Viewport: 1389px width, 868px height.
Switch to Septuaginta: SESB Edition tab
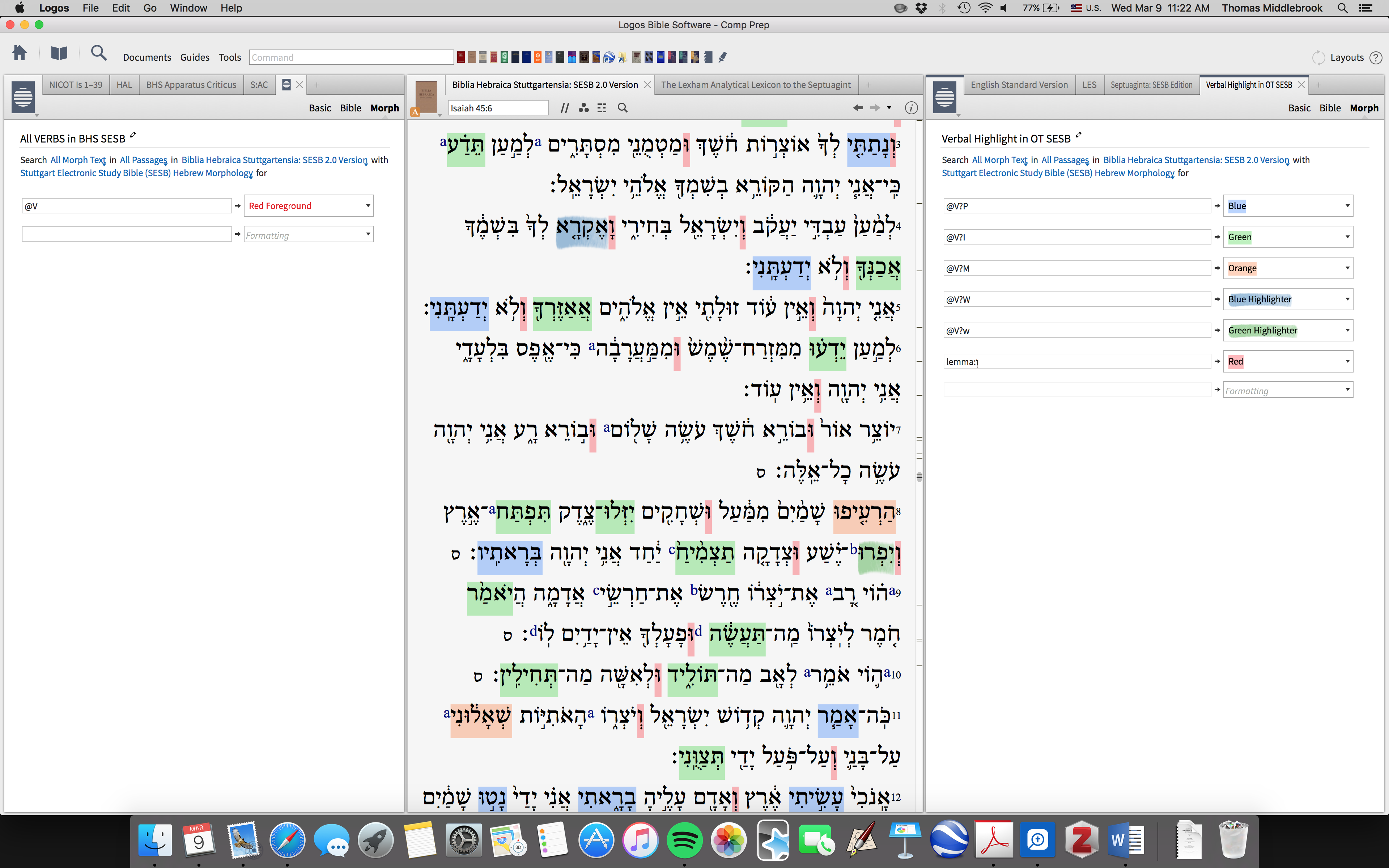[x=1151, y=85]
